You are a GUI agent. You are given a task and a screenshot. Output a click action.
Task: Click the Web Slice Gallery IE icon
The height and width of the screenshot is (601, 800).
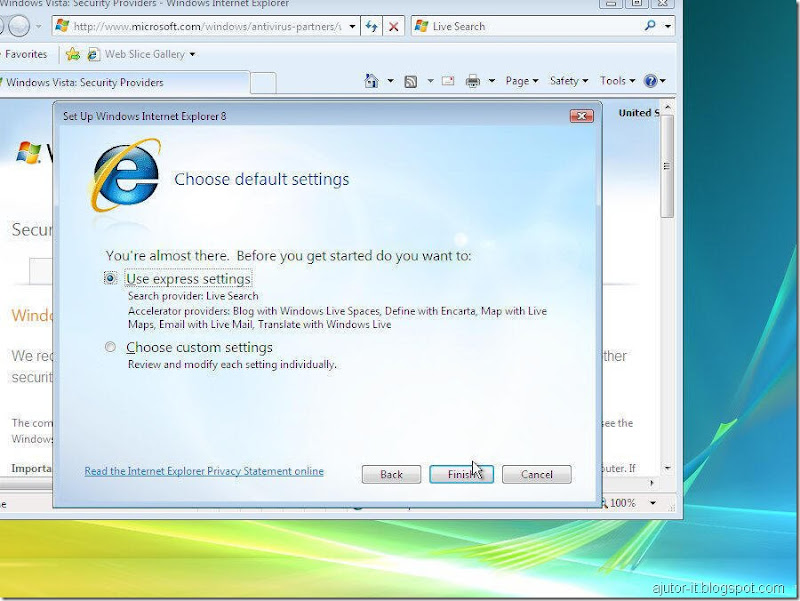point(93,54)
